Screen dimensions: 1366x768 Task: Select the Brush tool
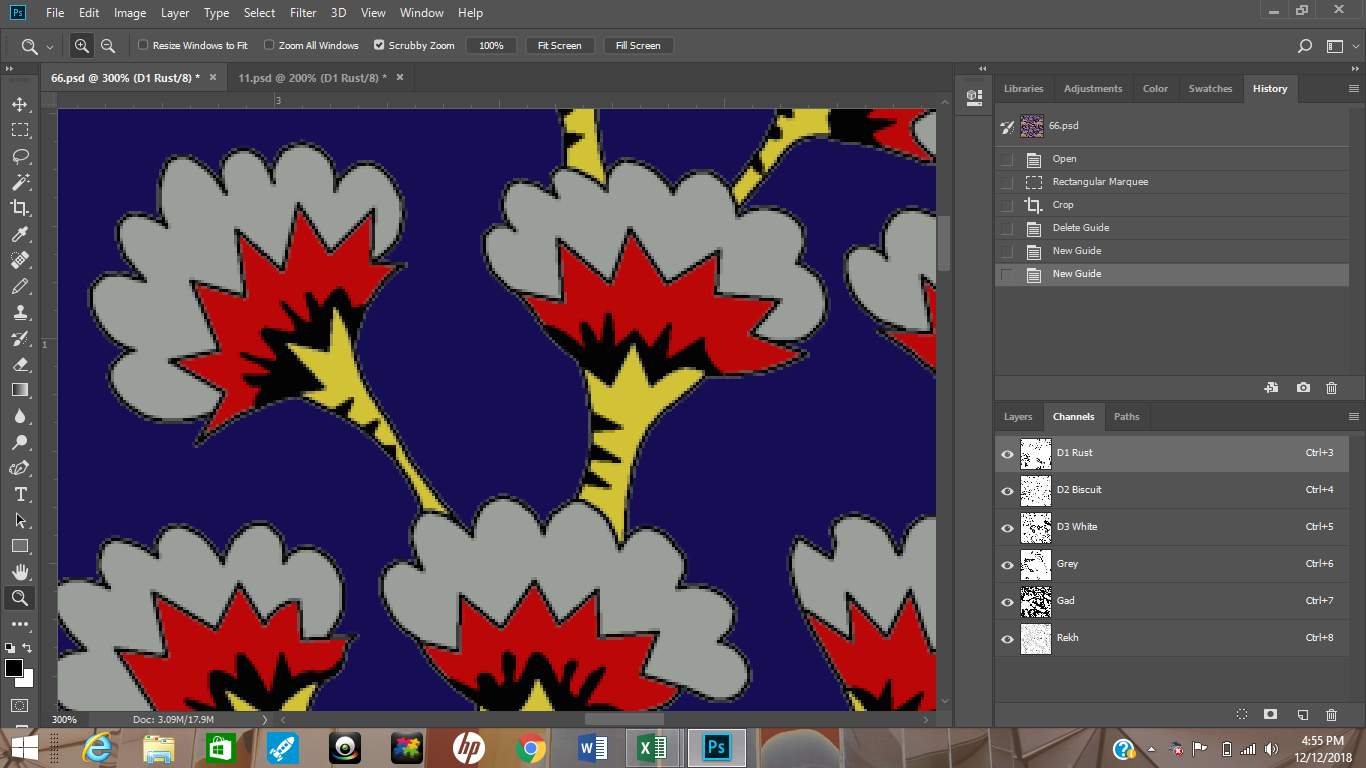19,286
